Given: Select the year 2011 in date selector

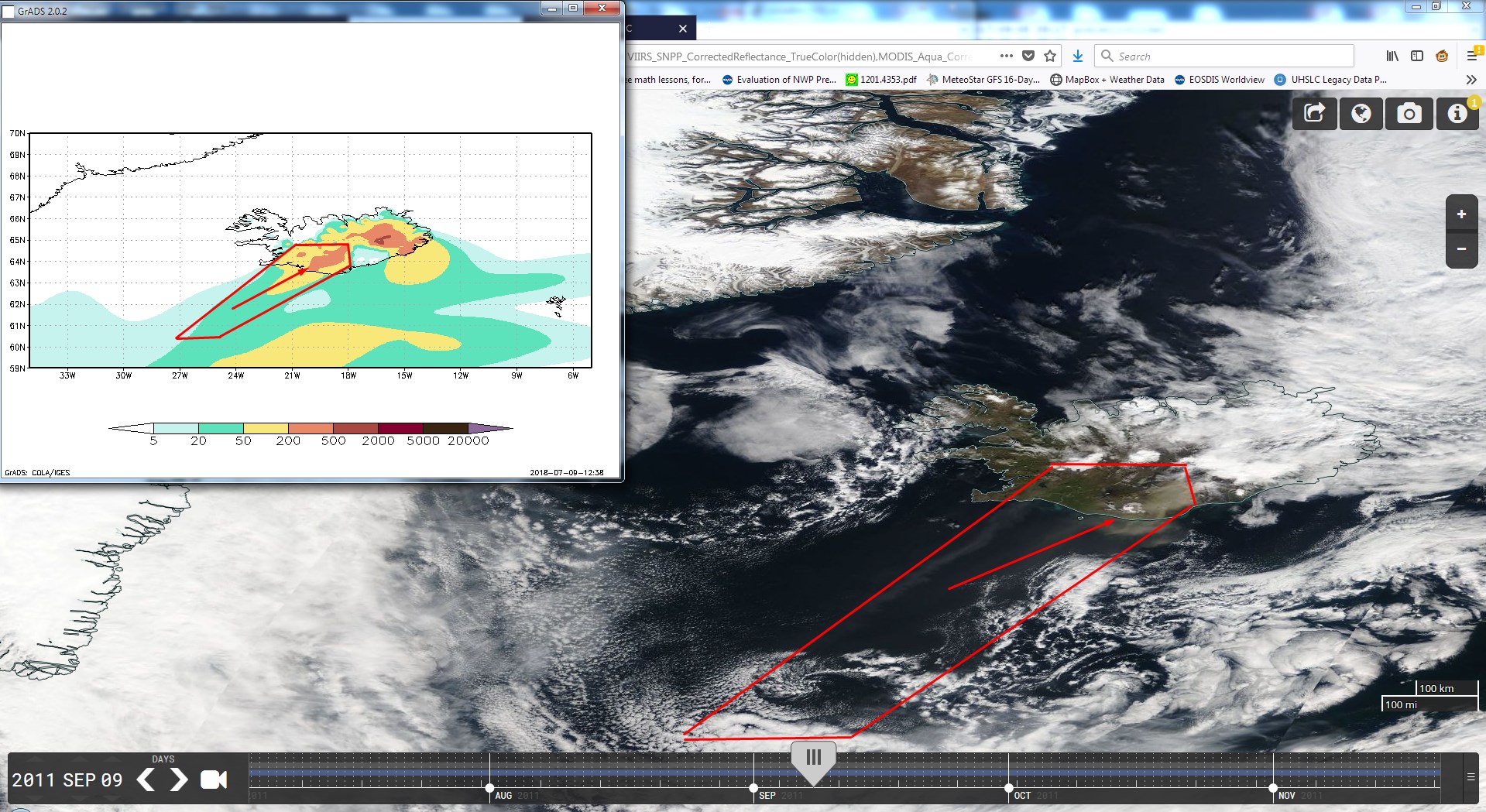Looking at the screenshot, I should 33,780.
